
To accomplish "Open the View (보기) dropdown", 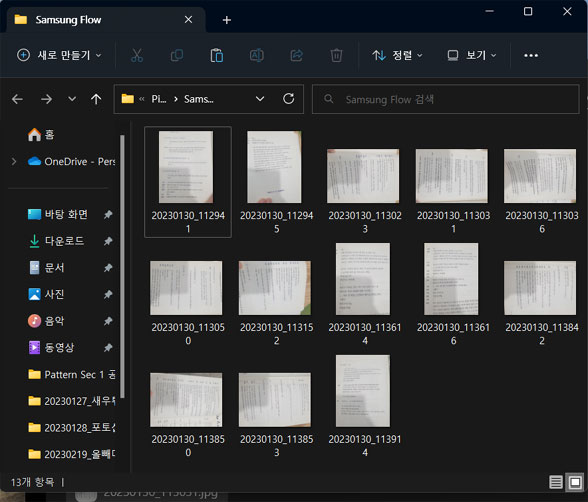I will (x=472, y=55).
